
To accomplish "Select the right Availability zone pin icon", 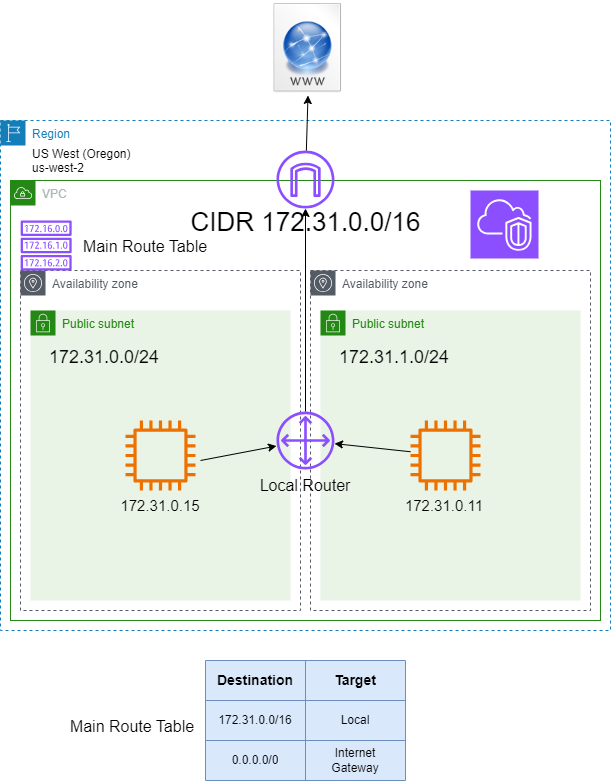I will [x=323, y=283].
